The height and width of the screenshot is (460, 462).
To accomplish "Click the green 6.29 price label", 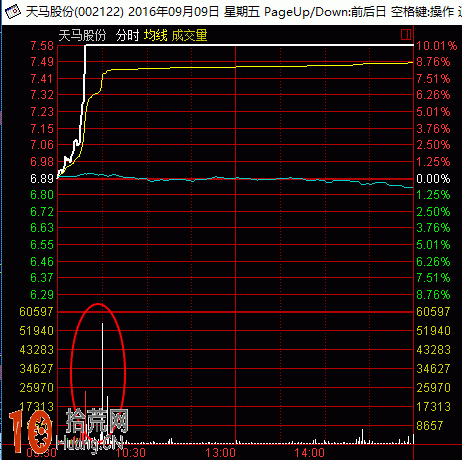I will tap(42, 295).
